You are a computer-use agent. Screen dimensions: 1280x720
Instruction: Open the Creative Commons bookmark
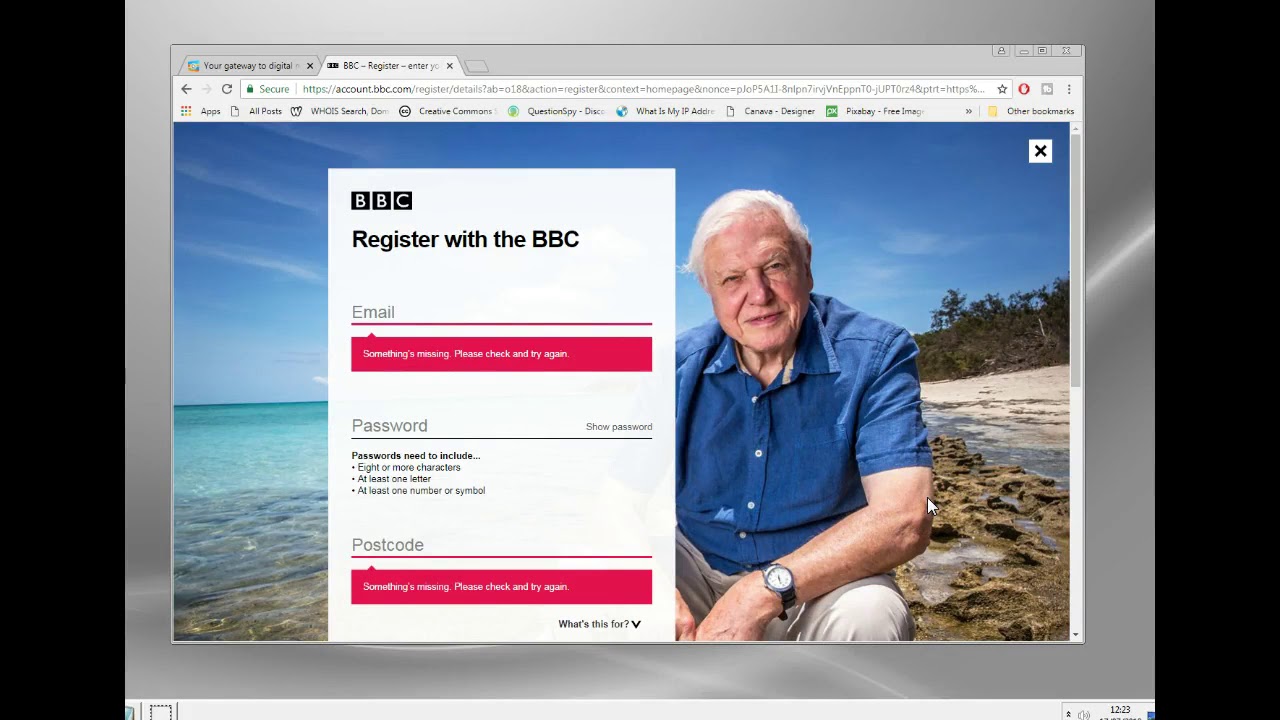click(x=446, y=111)
